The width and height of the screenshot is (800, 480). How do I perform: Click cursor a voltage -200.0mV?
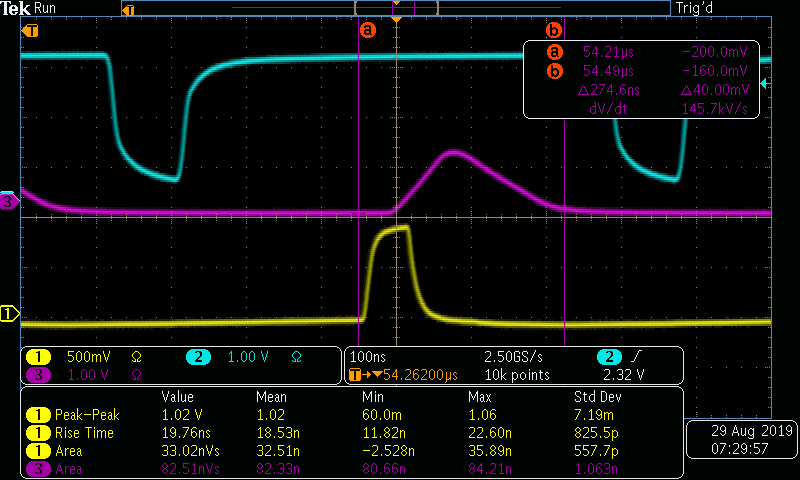(x=715, y=52)
